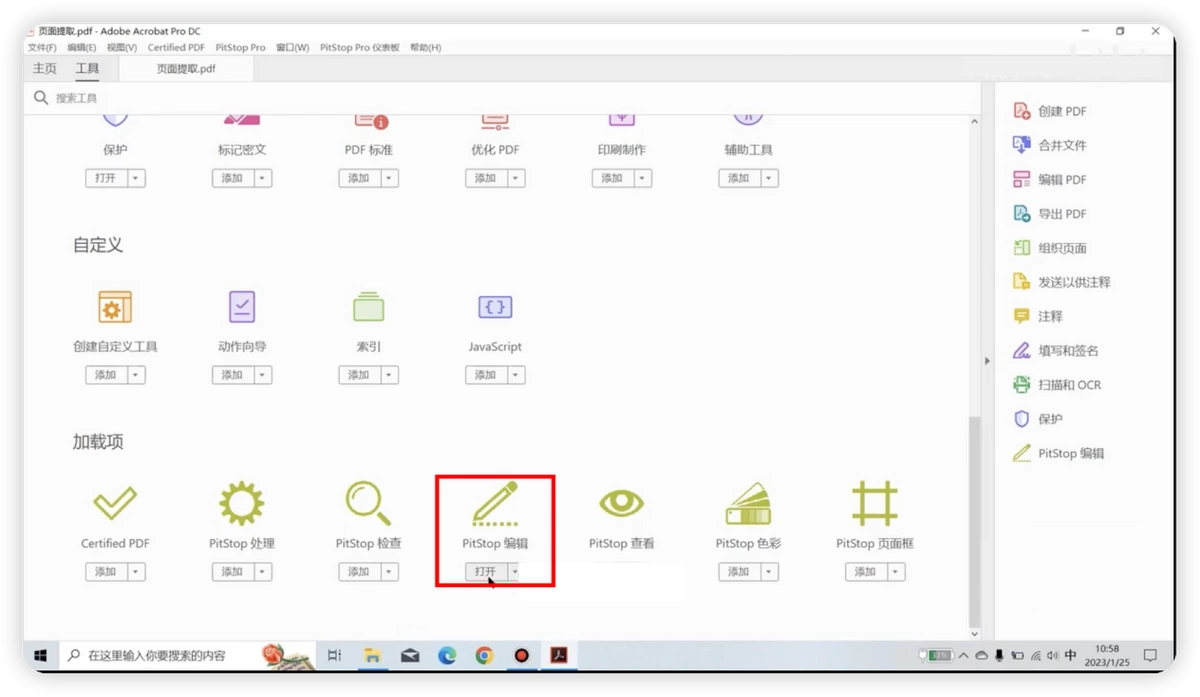Expand the dropdown arrow under PDF 标准
Image resolution: width=1200 pixels, height=697 pixels.
pos(390,178)
